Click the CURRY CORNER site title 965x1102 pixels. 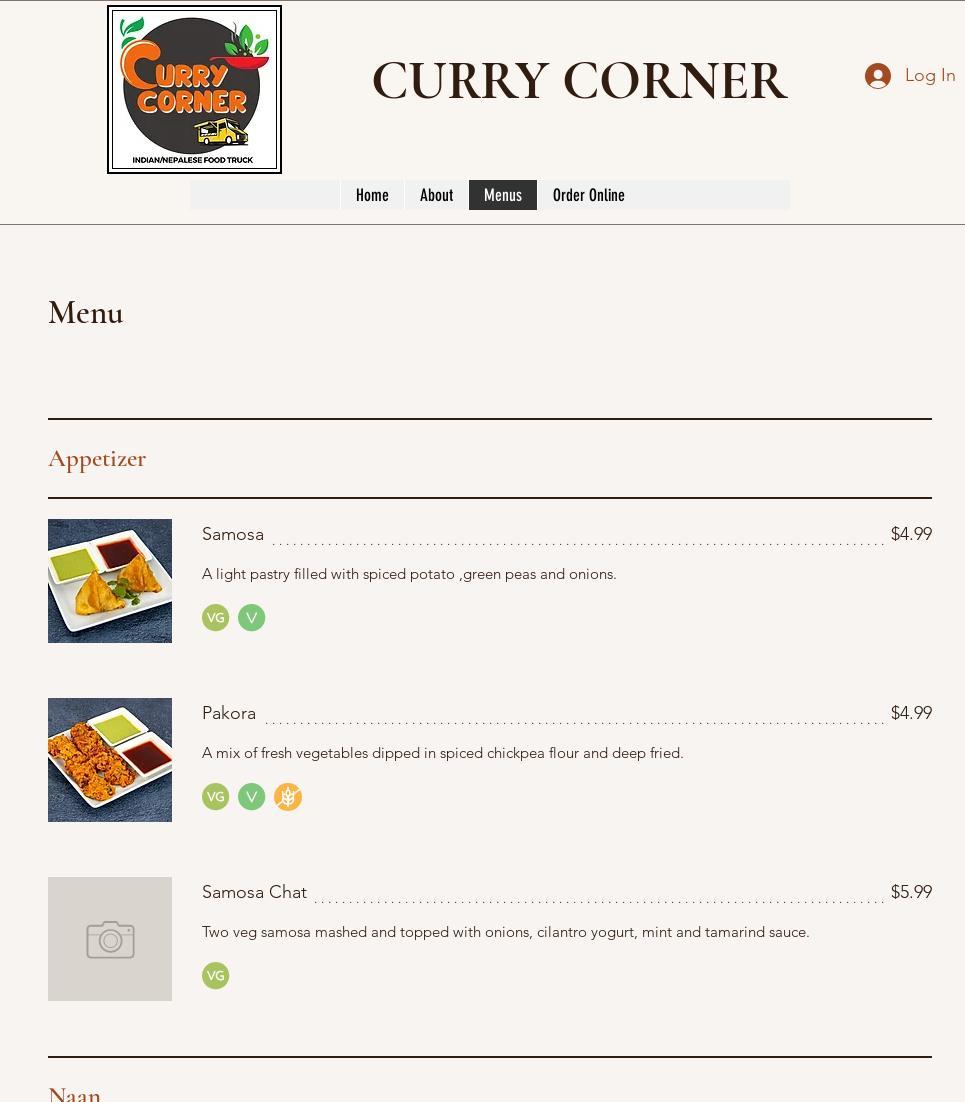coord(580,80)
